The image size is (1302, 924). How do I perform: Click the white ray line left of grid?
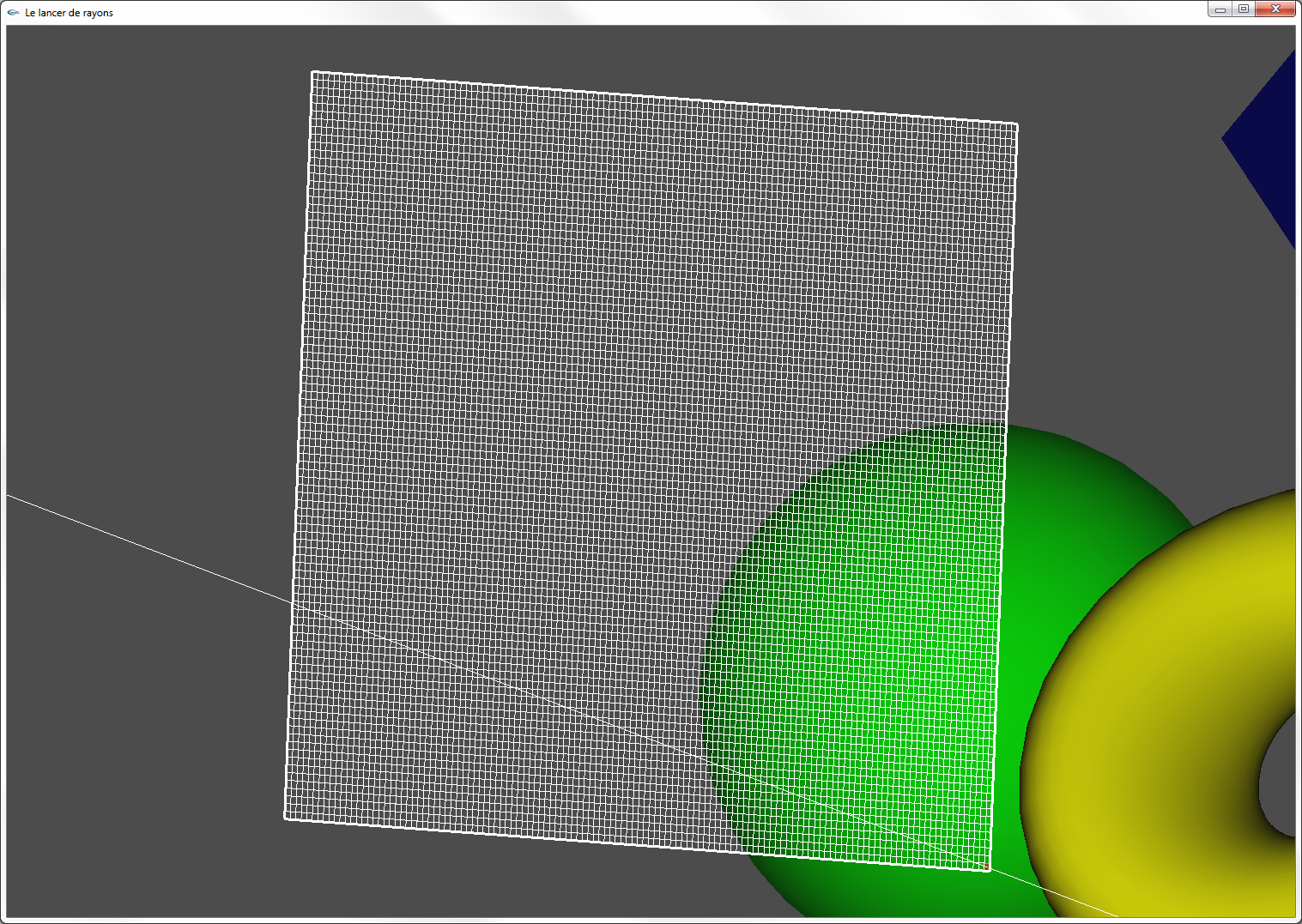[x=146, y=548]
